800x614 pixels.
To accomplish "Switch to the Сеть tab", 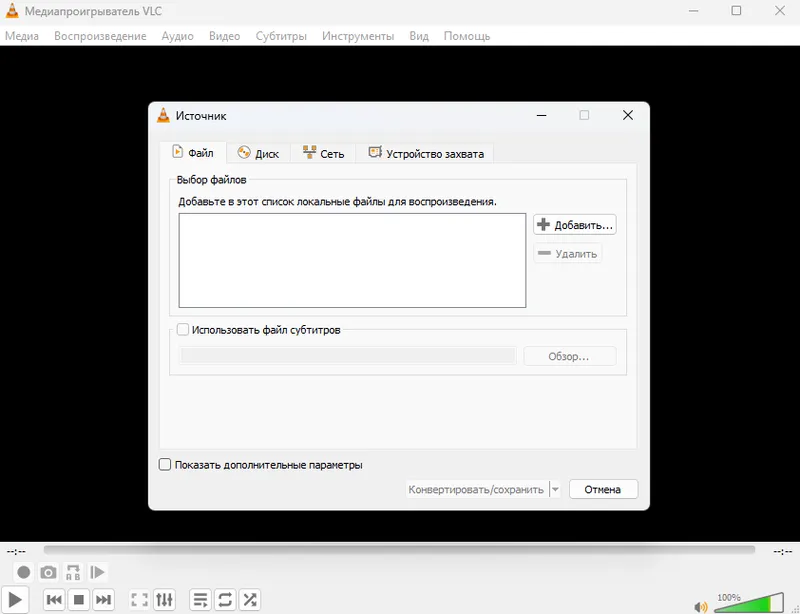I will pos(323,154).
